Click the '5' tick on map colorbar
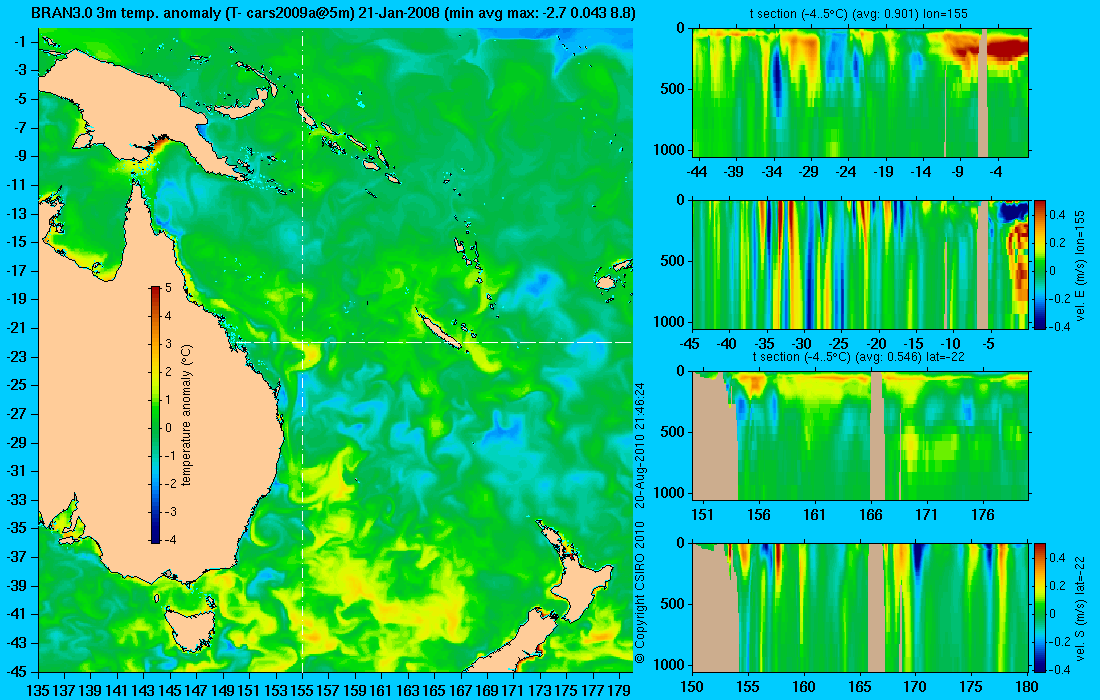This screenshot has height=700, width=1100. coord(168,288)
